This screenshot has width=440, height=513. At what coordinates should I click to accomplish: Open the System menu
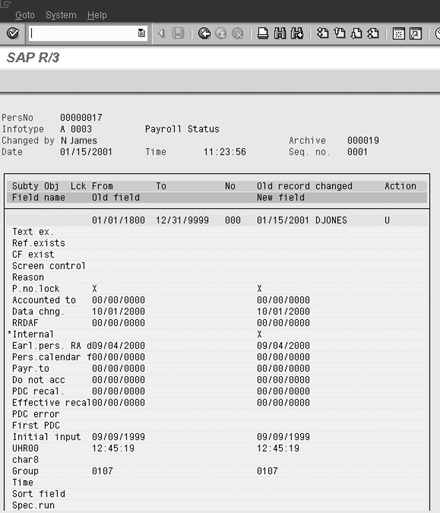coord(61,15)
